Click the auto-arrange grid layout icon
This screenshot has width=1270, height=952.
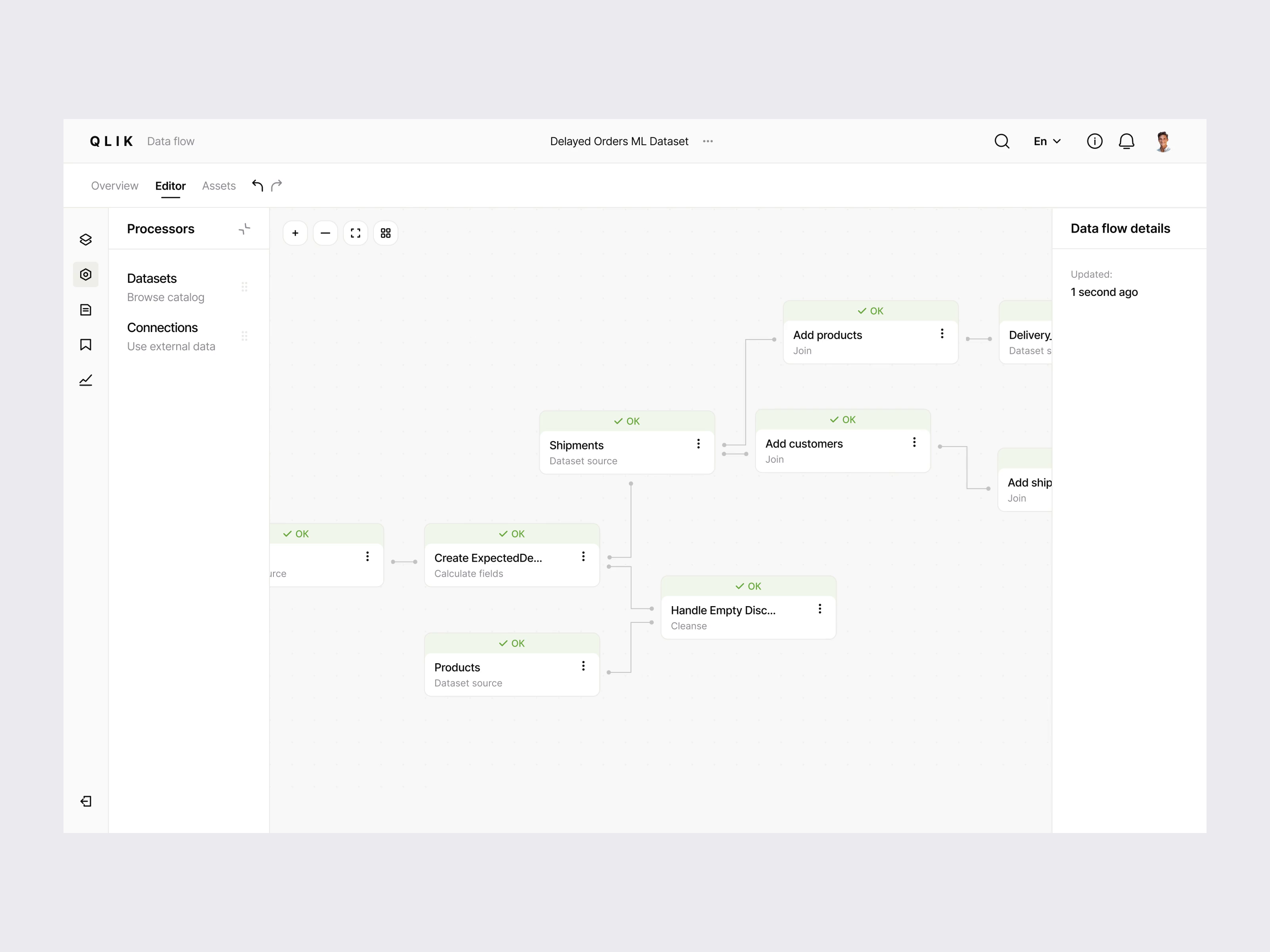click(386, 233)
